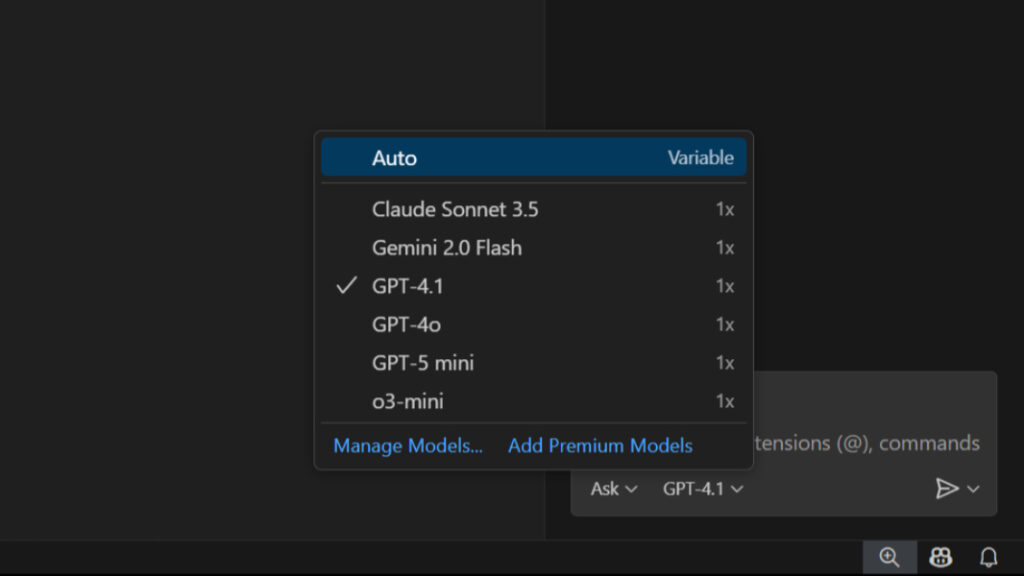The image size is (1024, 576).
Task: Click the checkmark beside GPT-4.1
Action: tap(345, 286)
